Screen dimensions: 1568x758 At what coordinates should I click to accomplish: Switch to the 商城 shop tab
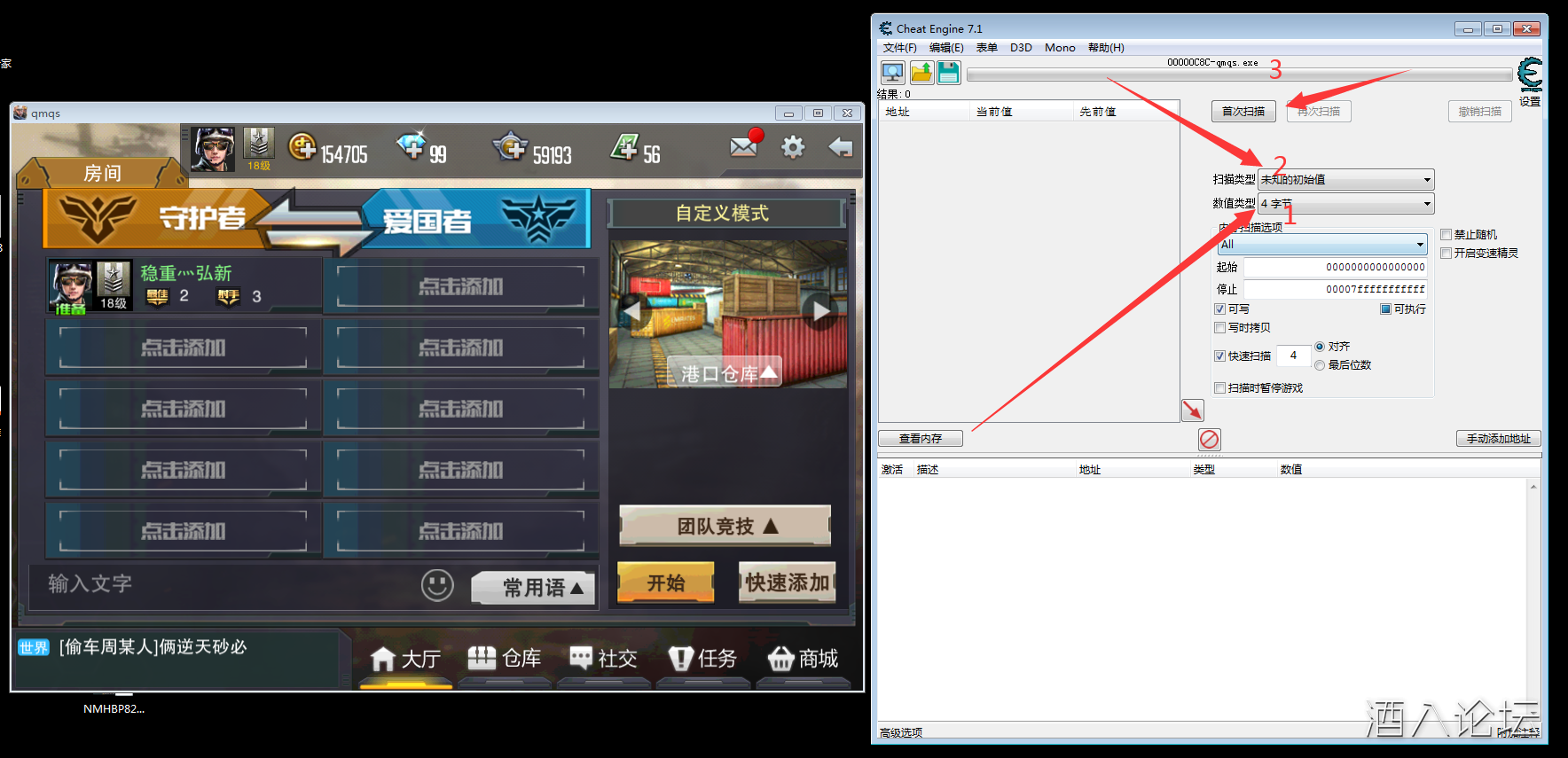(803, 659)
